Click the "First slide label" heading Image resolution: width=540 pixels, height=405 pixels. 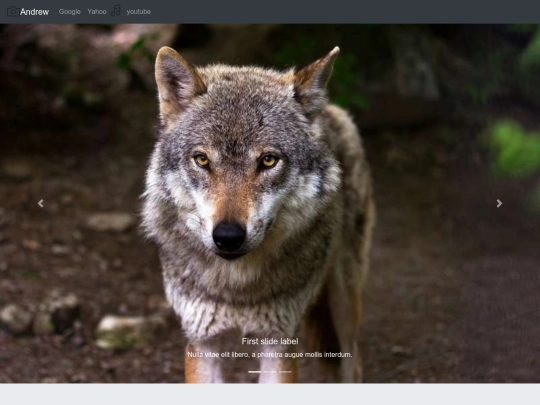270,341
